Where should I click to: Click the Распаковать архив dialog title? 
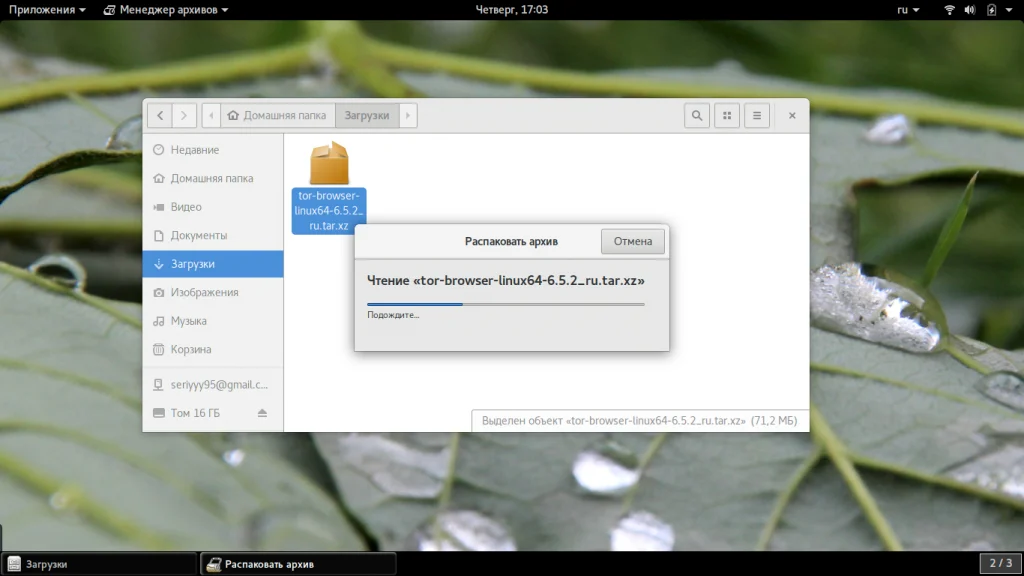[x=511, y=241]
